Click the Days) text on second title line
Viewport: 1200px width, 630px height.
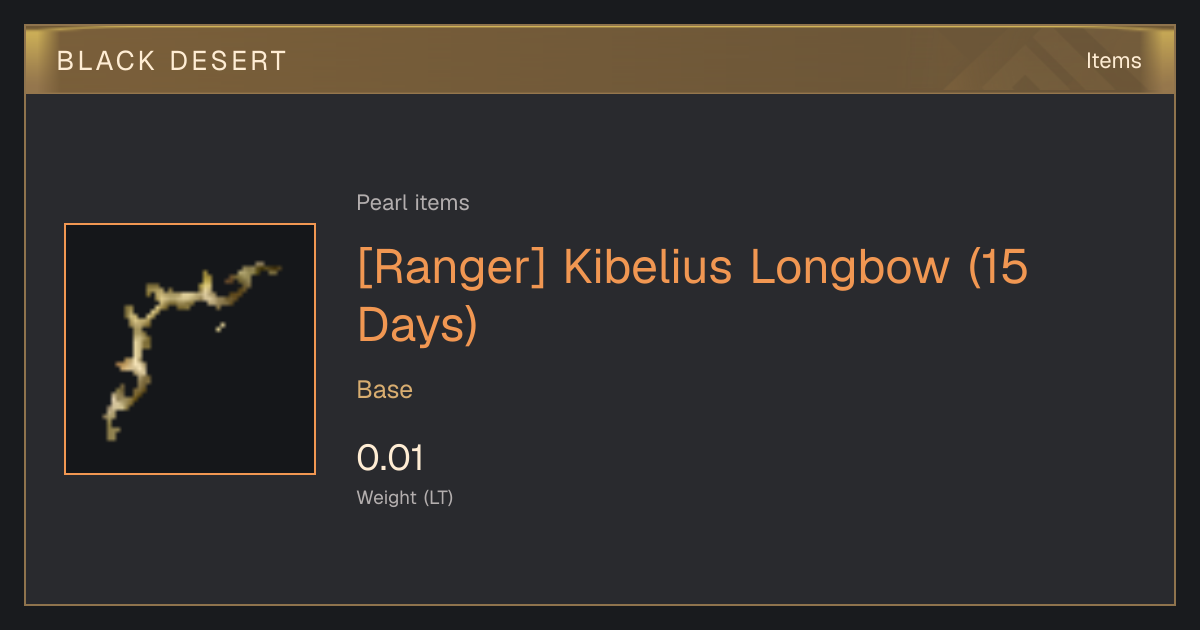(418, 326)
